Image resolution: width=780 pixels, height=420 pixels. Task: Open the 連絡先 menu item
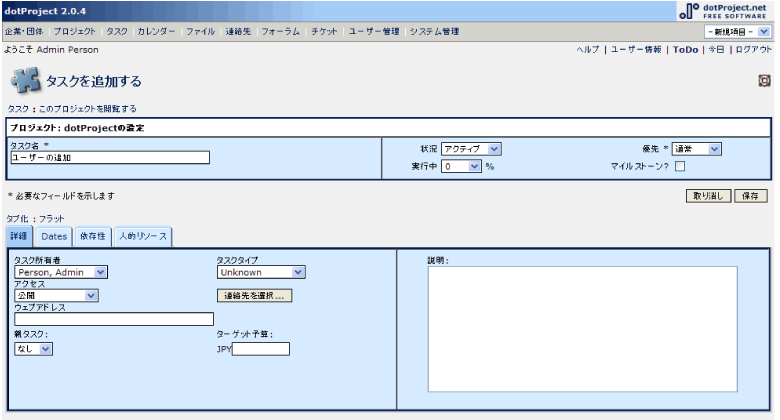click(238, 31)
